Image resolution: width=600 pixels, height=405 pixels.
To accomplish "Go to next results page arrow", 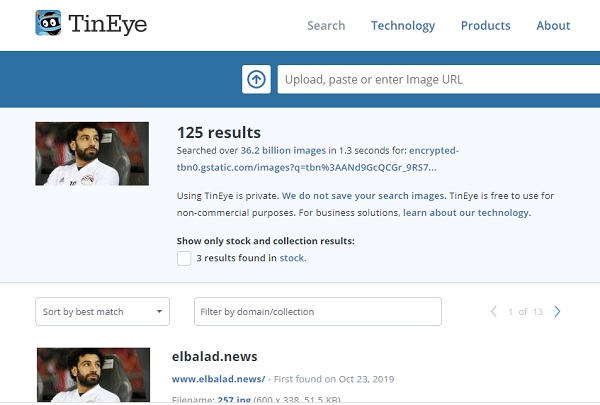I will point(558,312).
